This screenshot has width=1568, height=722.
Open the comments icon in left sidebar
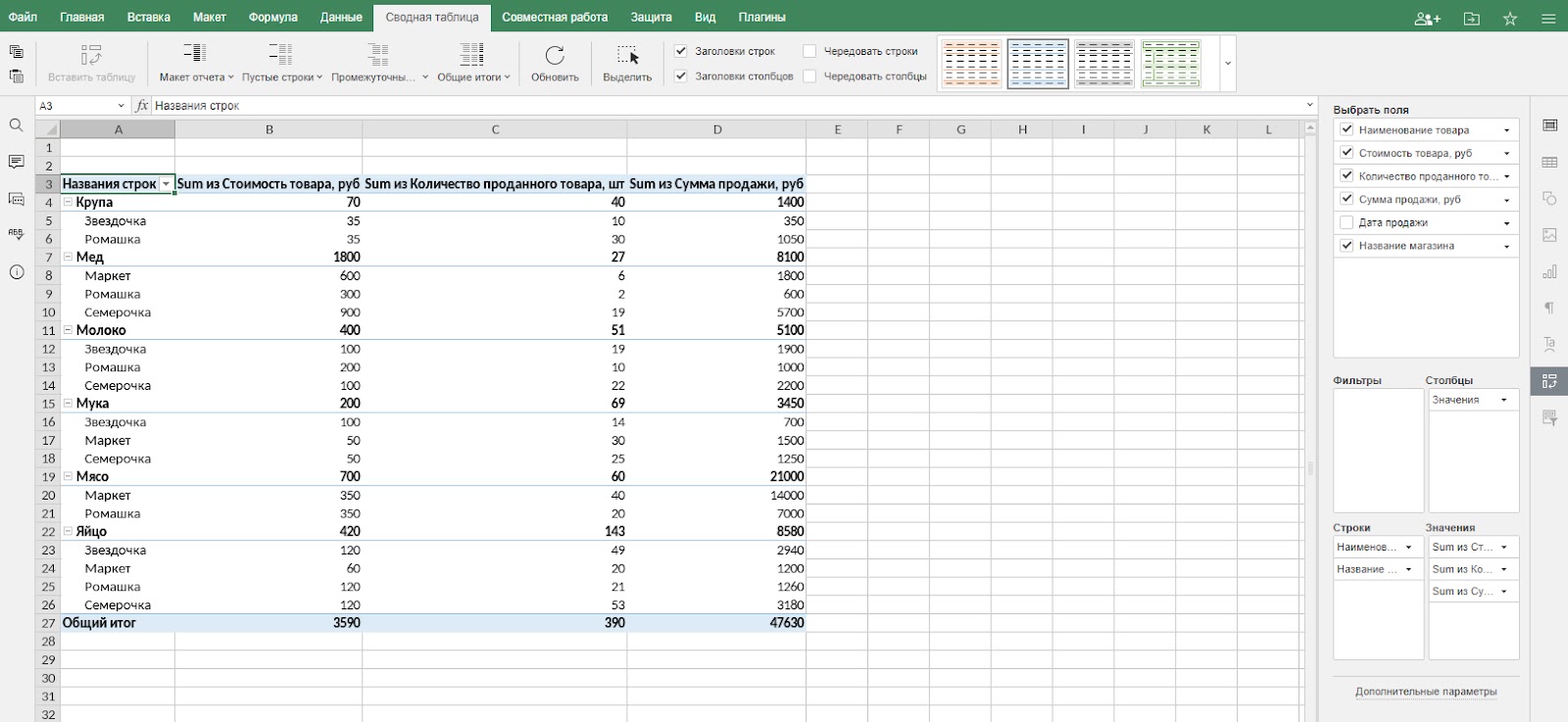(16, 162)
